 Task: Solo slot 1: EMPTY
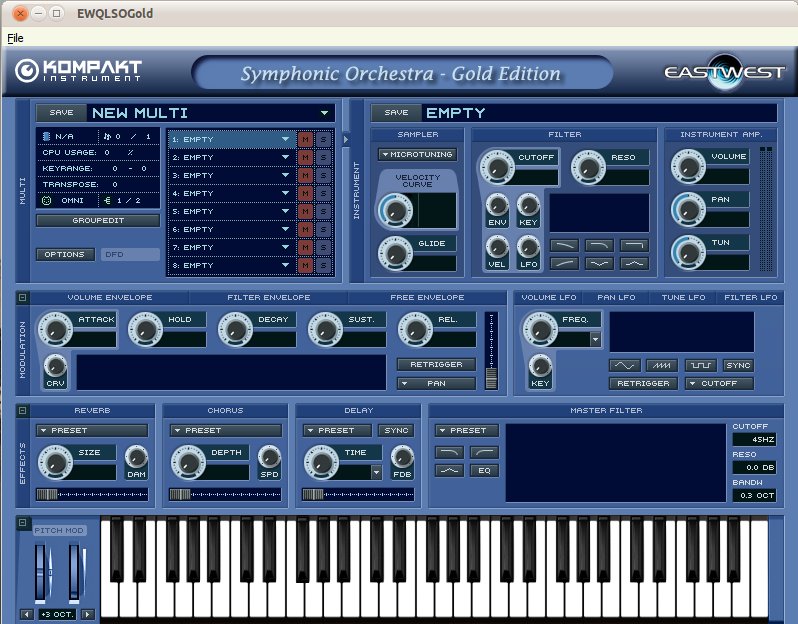323,139
